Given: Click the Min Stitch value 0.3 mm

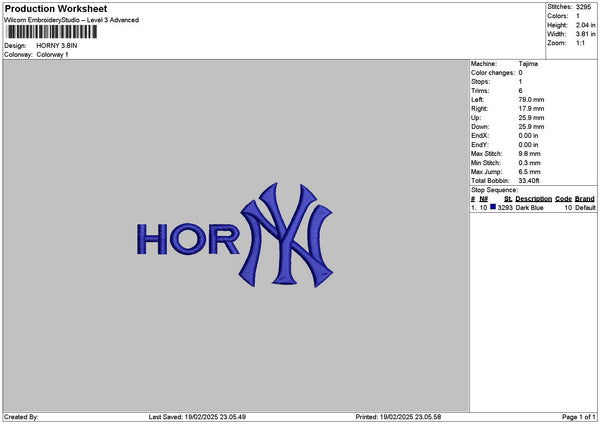Looking at the screenshot, I should click(x=530, y=163).
